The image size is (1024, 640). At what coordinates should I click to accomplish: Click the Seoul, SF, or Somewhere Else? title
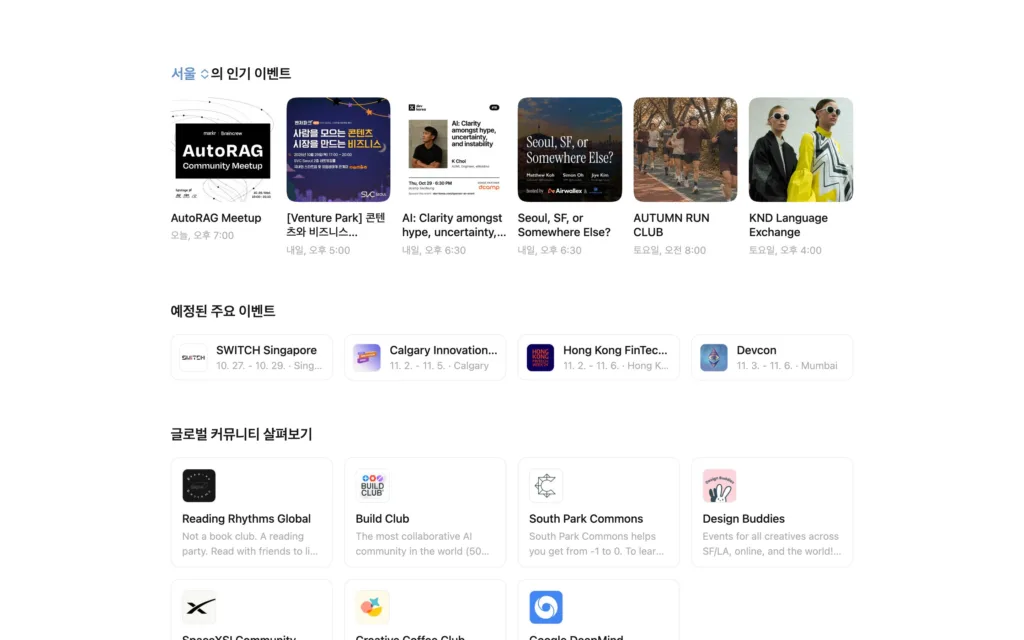[x=564, y=225]
